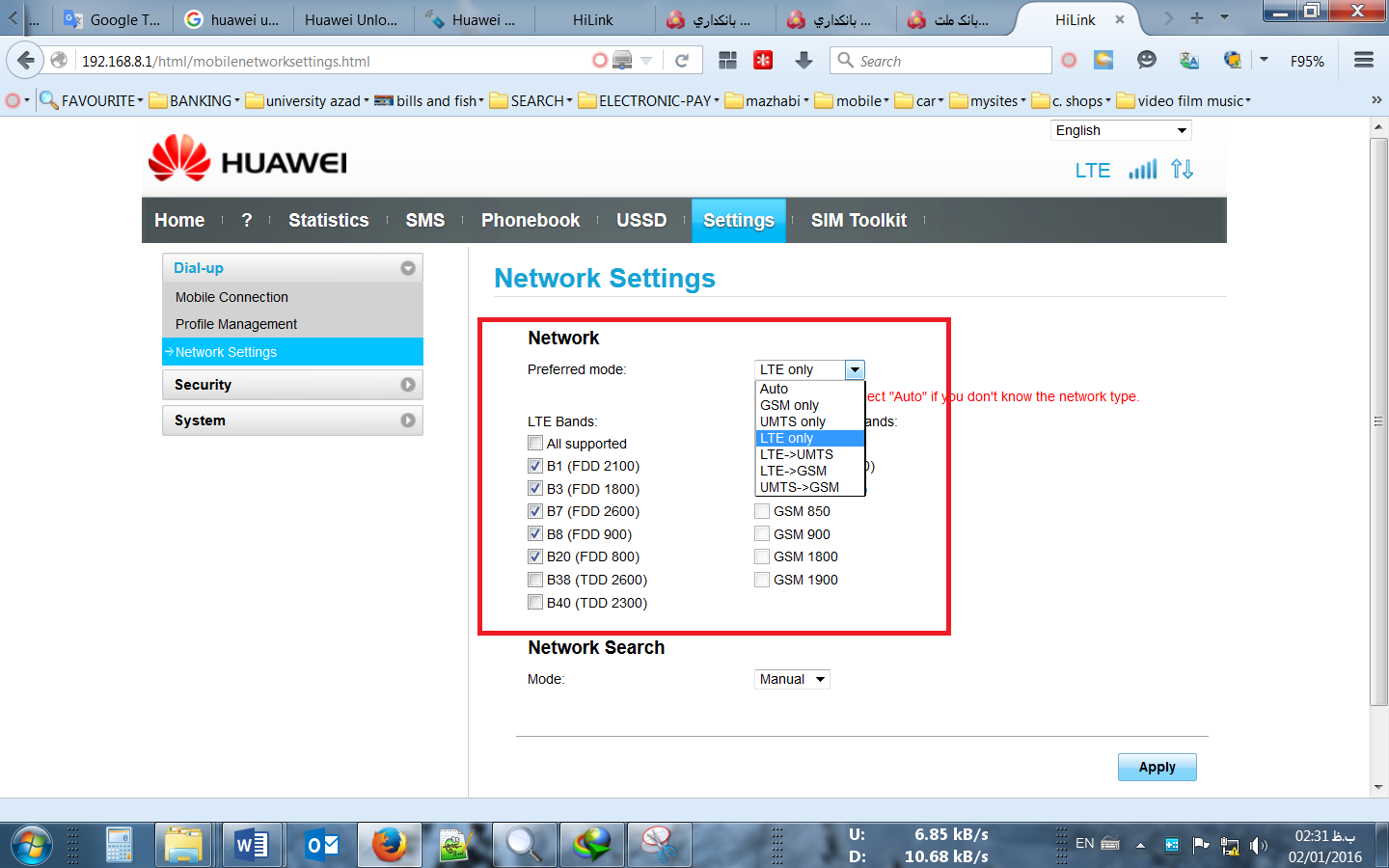The width and height of the screenshot is (1389, 868).
Task: Uncheck B8 (FDD 900) band
Action: (x=535, y=534)
